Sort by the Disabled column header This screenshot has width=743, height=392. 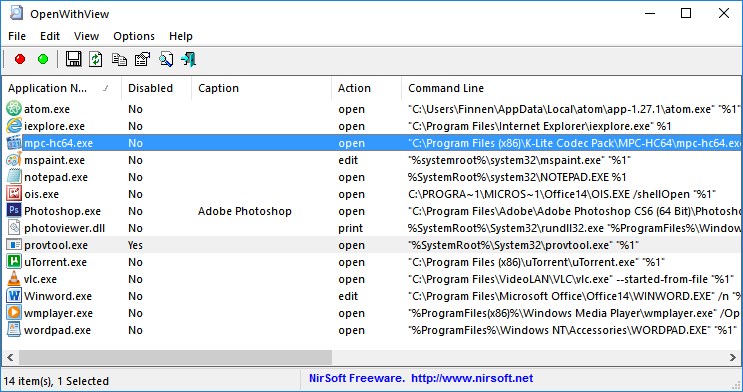[x=156, y=88]
